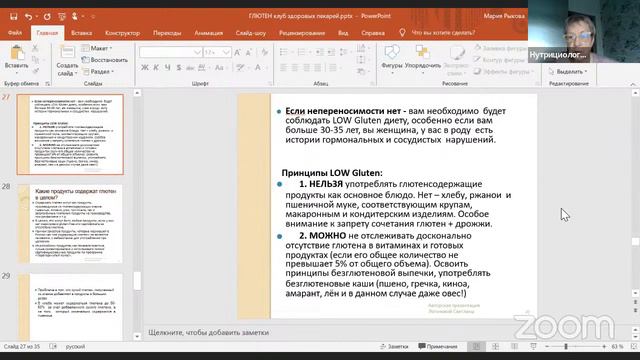Click zoom in plus in status bar
Image resolution: width=640 pixels, height=360 pixels.
pyautogui.click(x=604, y=347)
